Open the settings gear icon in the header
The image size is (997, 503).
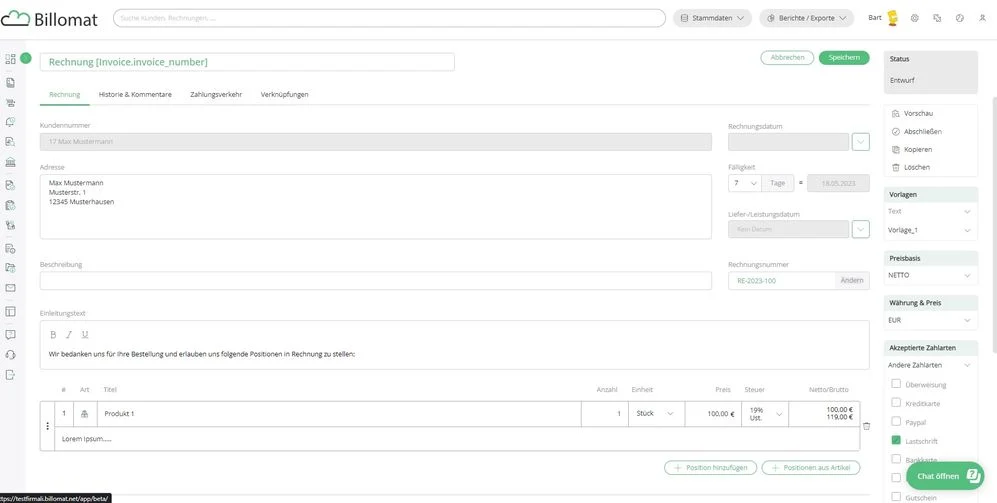[x=914, y=18]
